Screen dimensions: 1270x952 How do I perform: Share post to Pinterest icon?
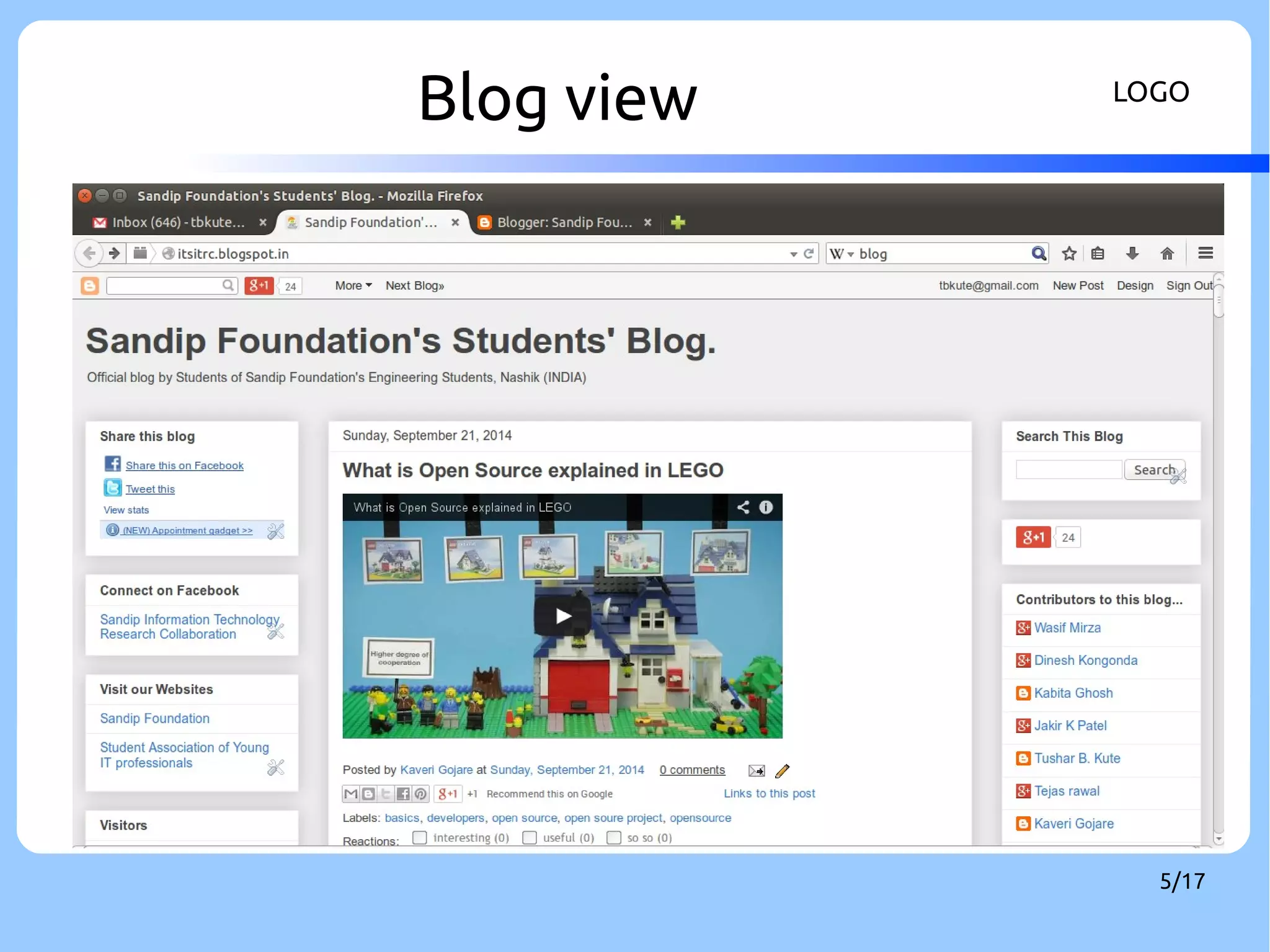(x=420, y=794)
